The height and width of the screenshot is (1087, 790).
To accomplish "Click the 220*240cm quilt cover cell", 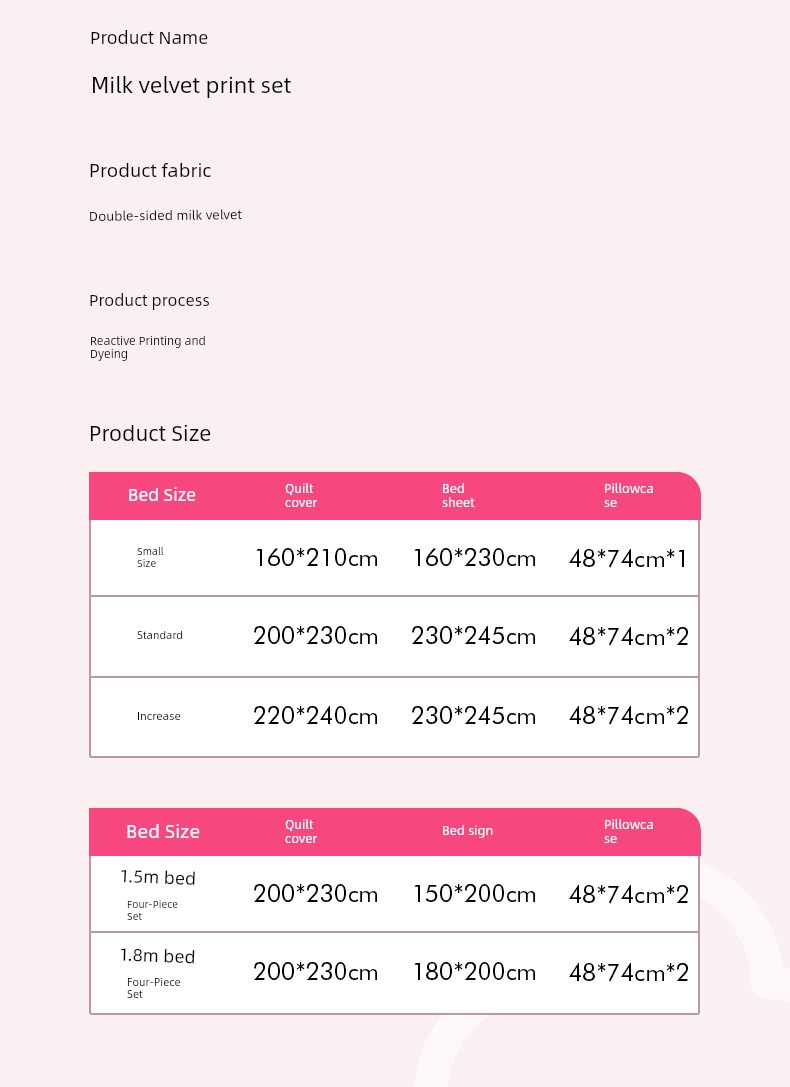I will pyautogui.click(x=316, y=716).
